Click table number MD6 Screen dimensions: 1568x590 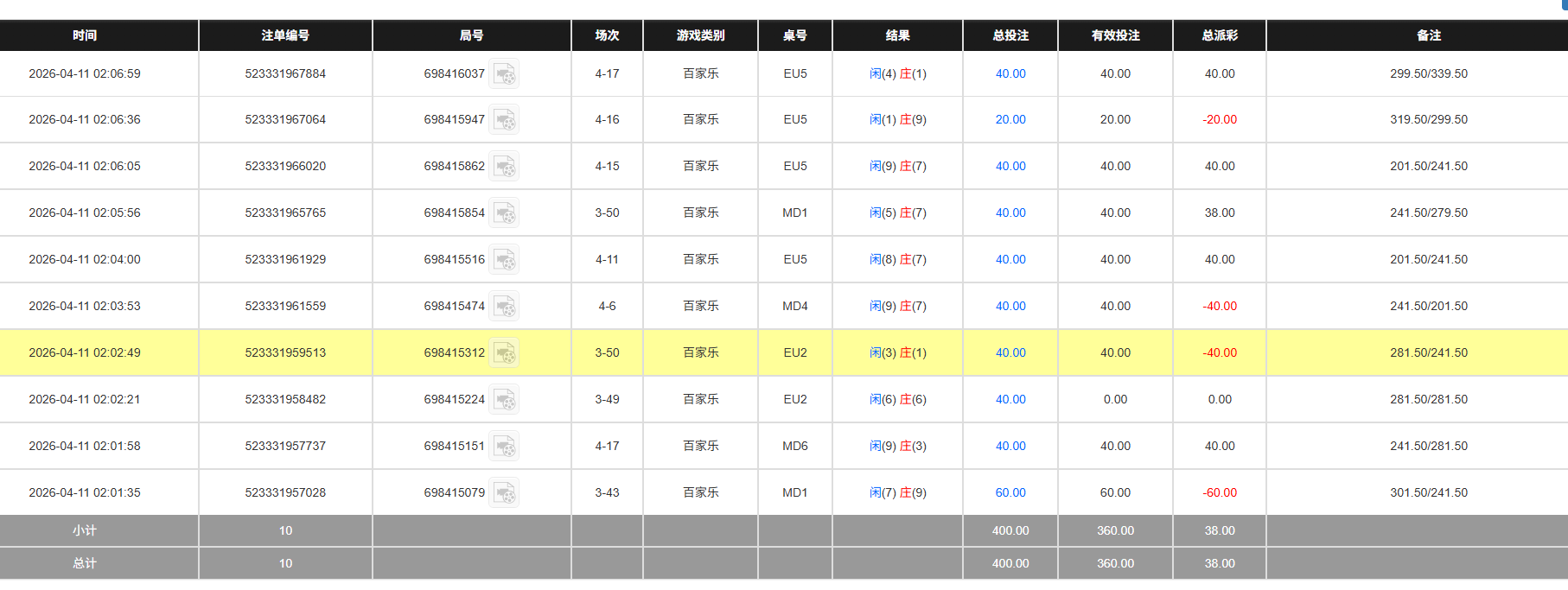point(794,447)
